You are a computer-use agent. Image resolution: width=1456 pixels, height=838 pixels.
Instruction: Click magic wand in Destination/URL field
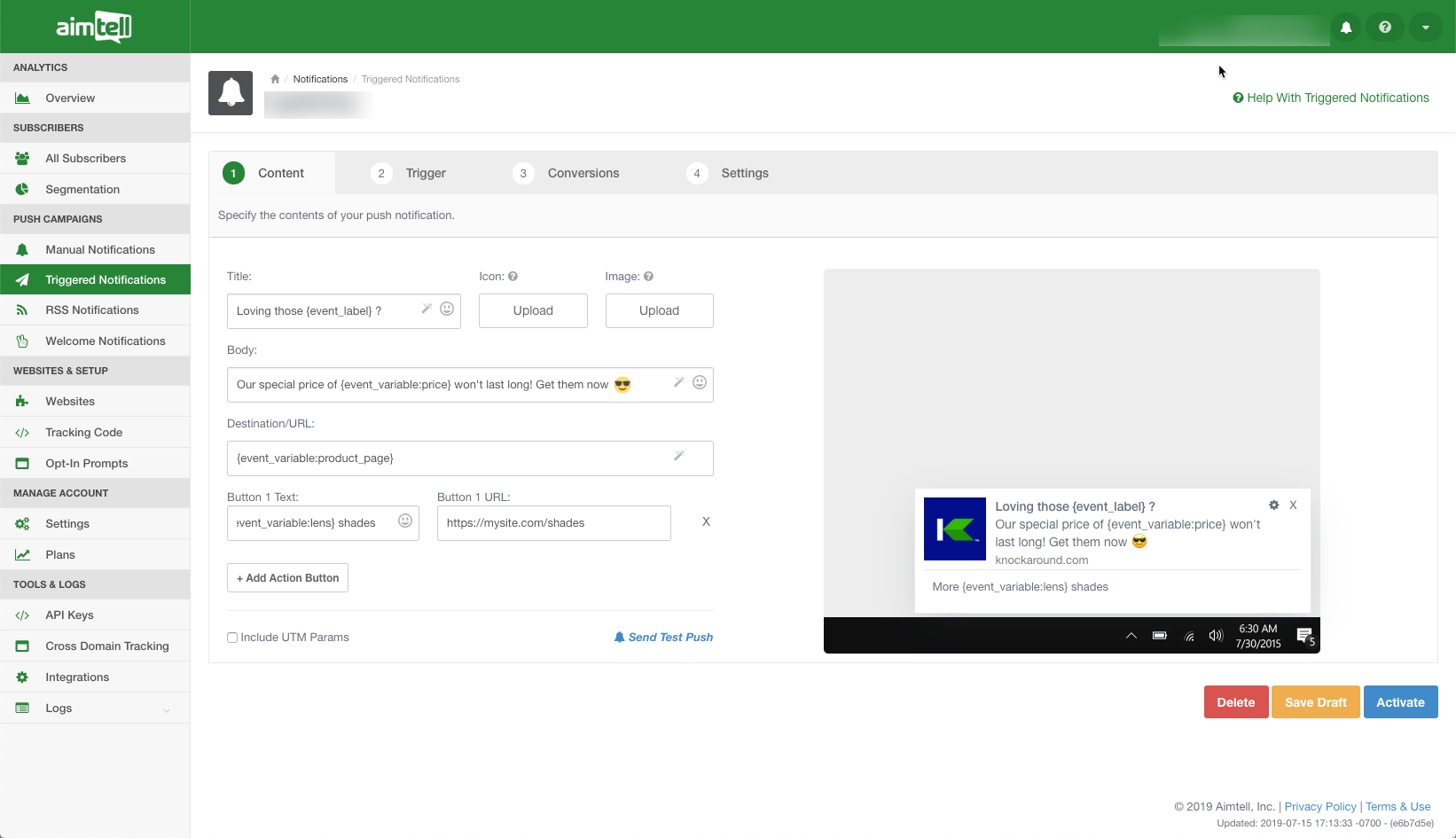tap(678, 456)
